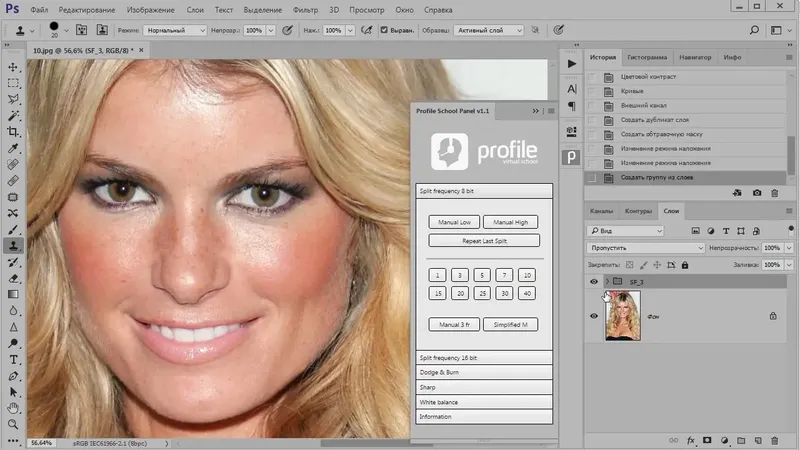Open the Заливка fill slider arrow
The height and width of the screenshot is (450, 800).
(x=789, y=265)
